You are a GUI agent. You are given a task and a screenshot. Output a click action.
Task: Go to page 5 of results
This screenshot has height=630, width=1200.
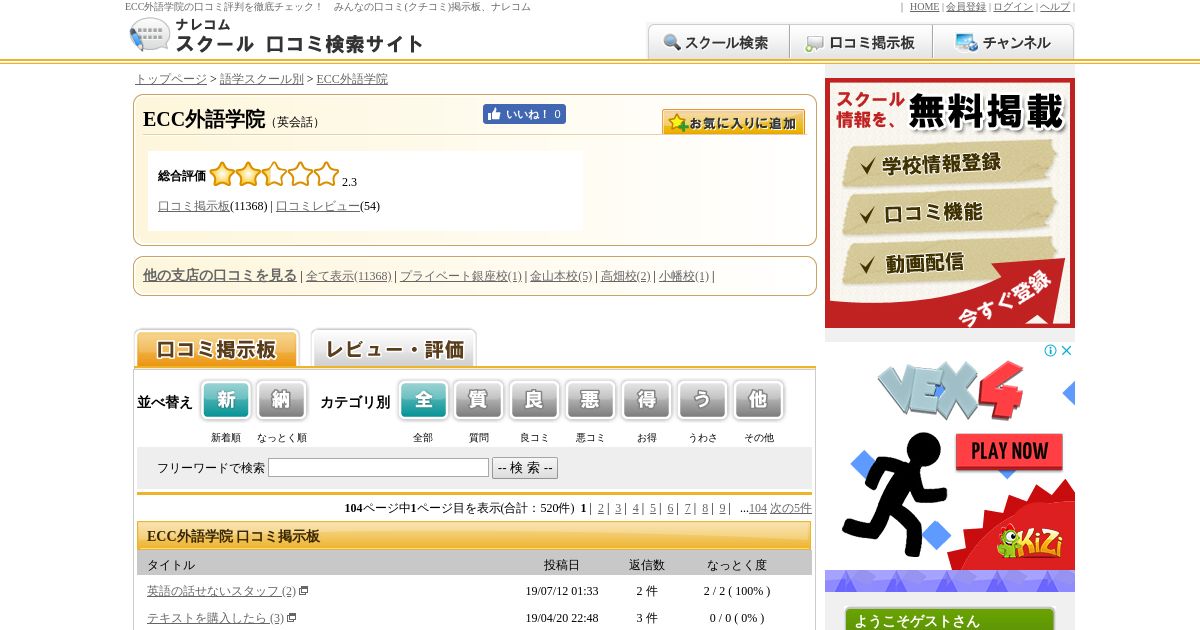tap(653, 508)
